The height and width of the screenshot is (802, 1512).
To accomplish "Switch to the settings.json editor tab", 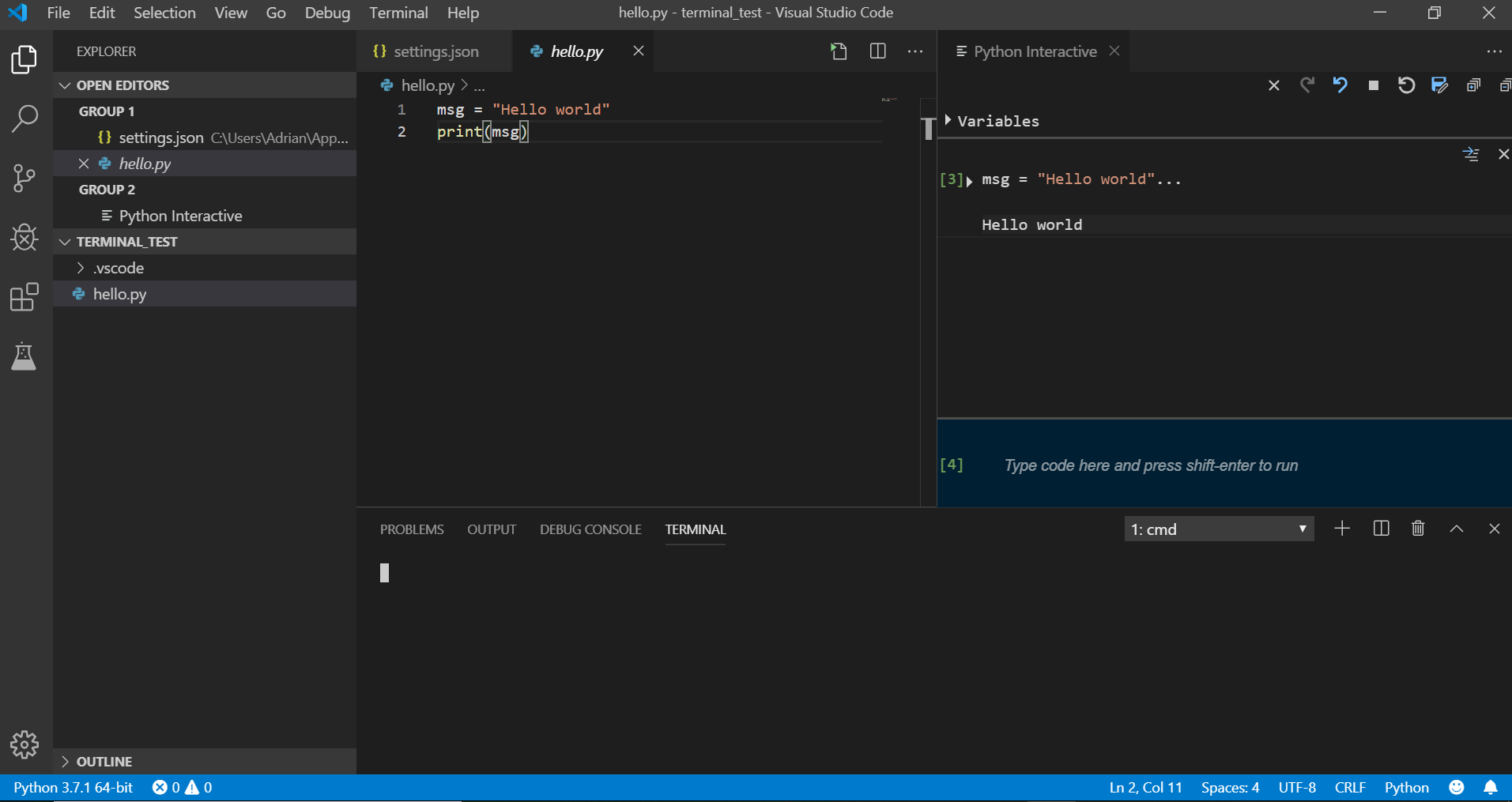I will click(436, 51).
